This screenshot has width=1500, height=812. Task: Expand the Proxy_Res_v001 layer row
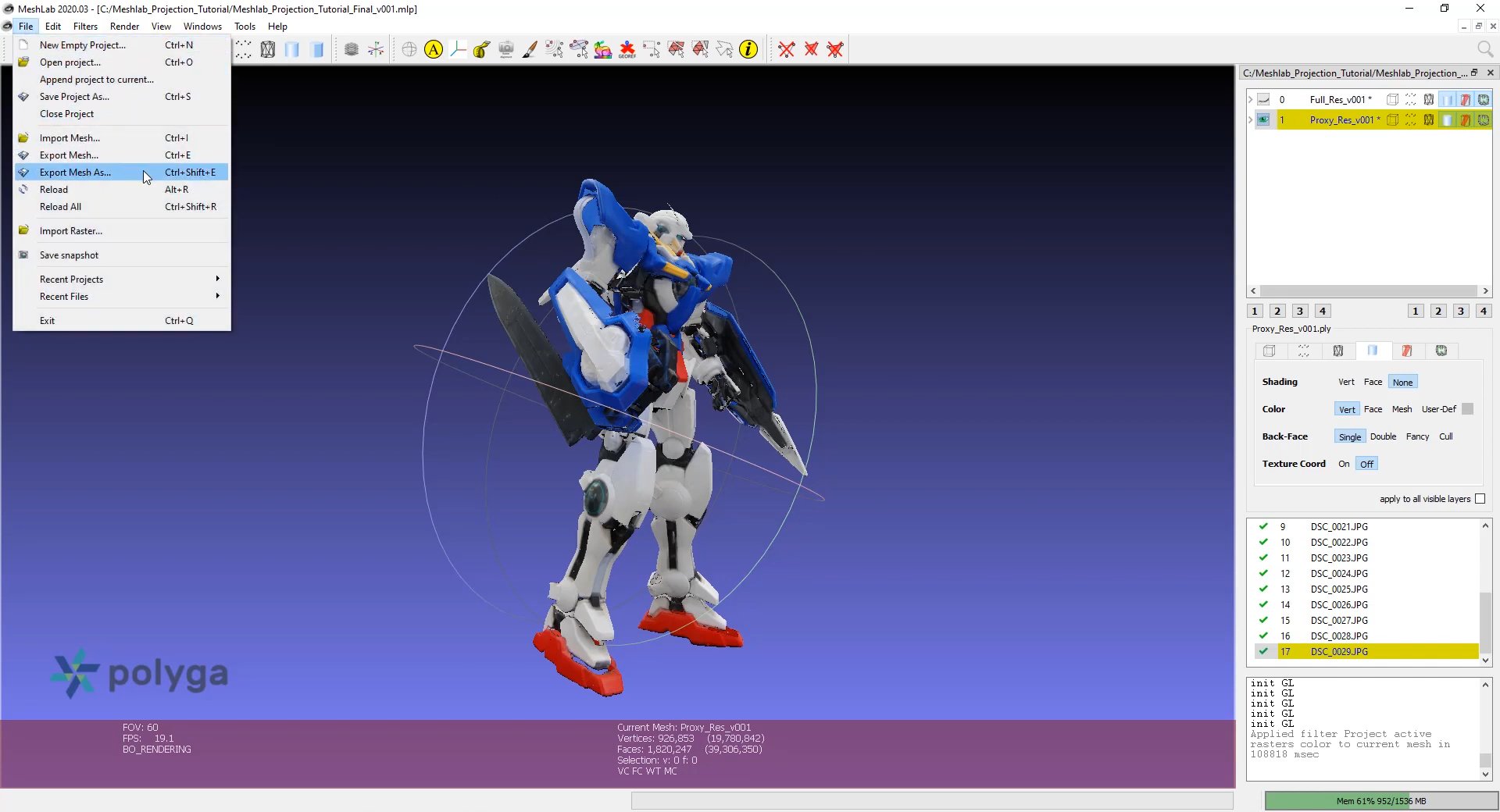point(1251,120)
